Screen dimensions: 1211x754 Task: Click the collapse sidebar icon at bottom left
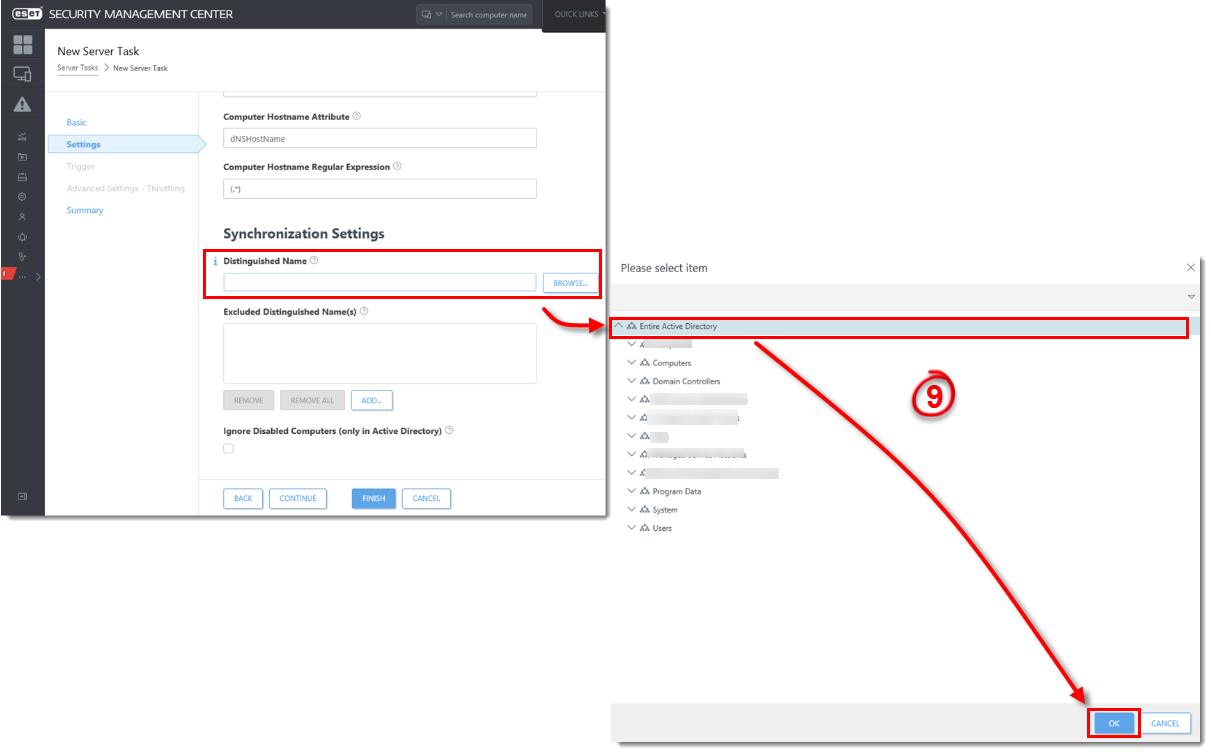pyautogui.click(x=22, y=496)
